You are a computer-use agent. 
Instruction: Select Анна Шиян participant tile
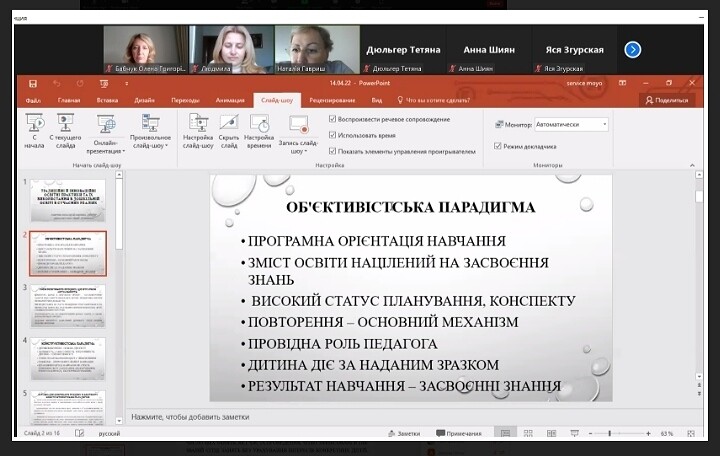pyautogui.click(x=489, y=50)
